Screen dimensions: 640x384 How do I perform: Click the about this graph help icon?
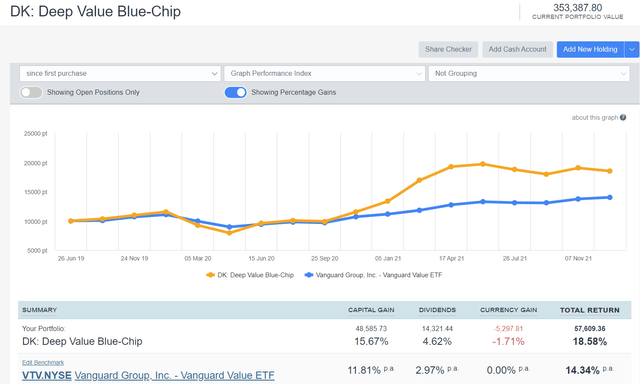[x=623, y=118]
